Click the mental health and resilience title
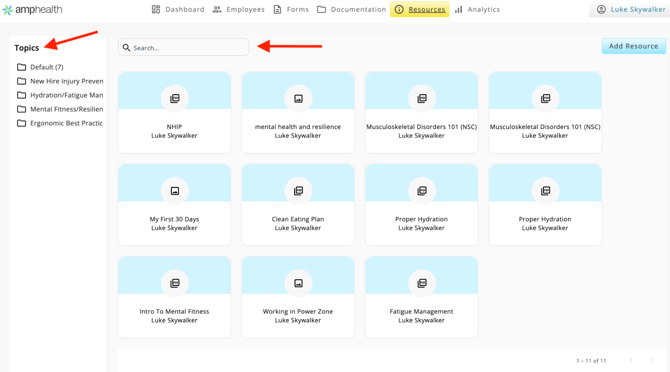Image resolution: width=670 pixels, height=372 pixels. [298, 127]
